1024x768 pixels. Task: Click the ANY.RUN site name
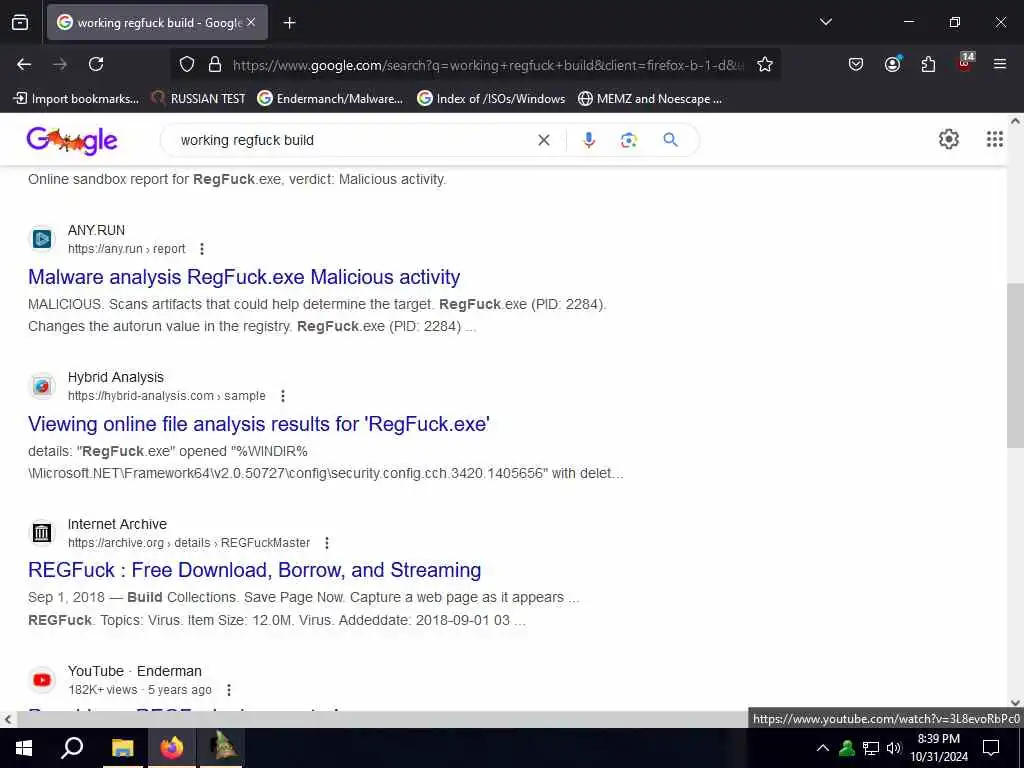pos(97,231)
